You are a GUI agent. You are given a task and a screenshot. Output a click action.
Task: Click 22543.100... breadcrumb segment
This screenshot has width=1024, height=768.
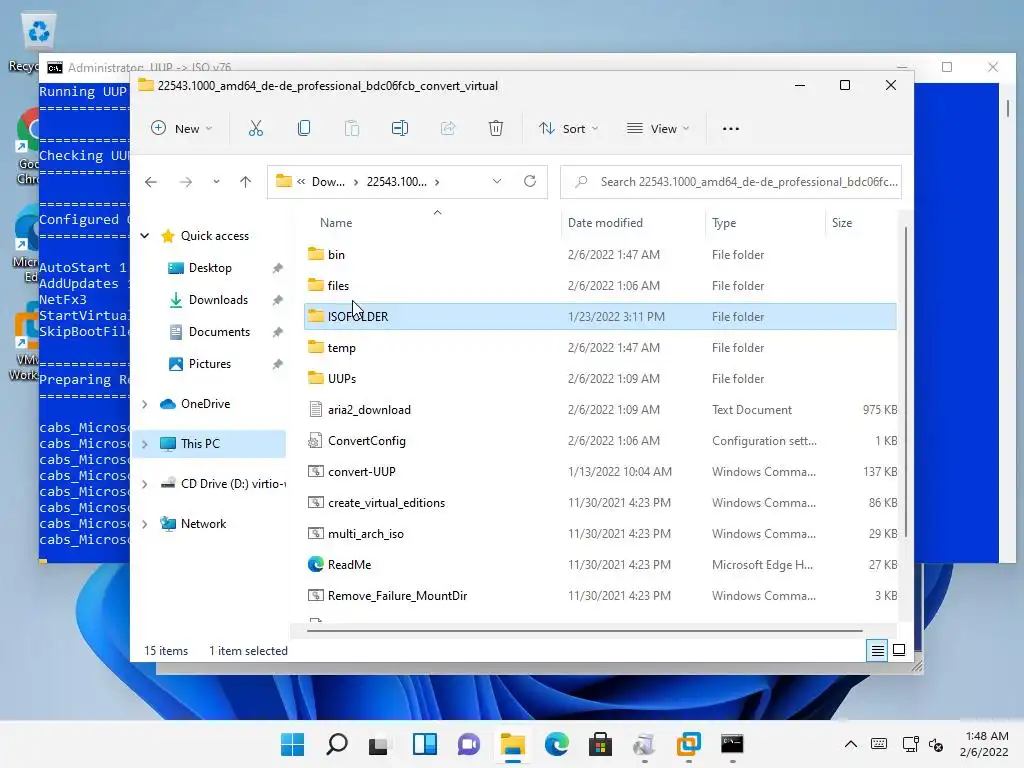click(x=396, y=182)
